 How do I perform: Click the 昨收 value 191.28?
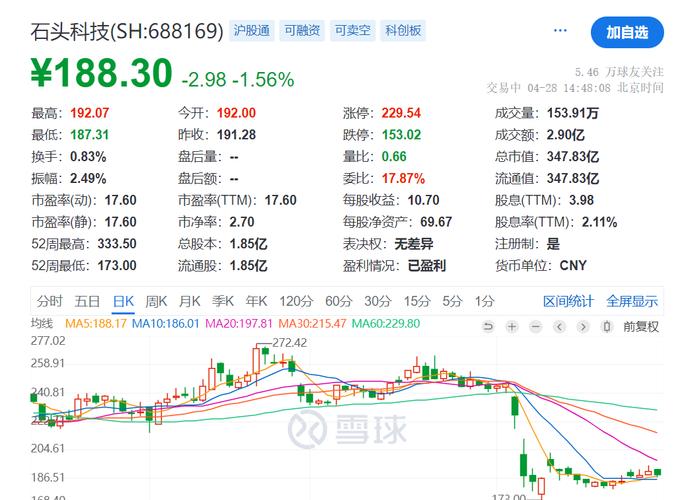(236, 135)
